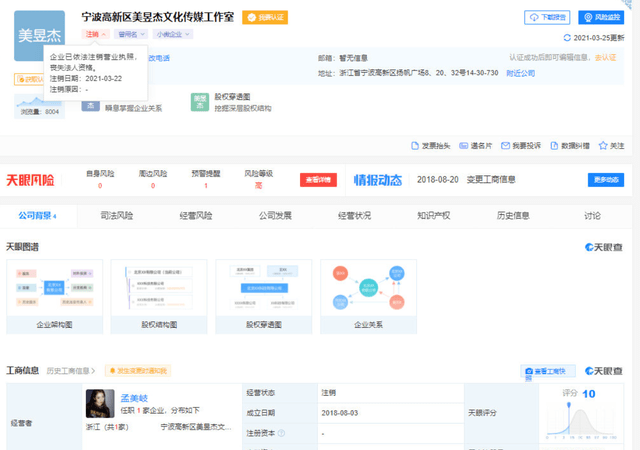Screen dimensions: 640x450
Task: Switch to the 司法风险 tab
Action: pyautogui.click(x=117, y=215)
